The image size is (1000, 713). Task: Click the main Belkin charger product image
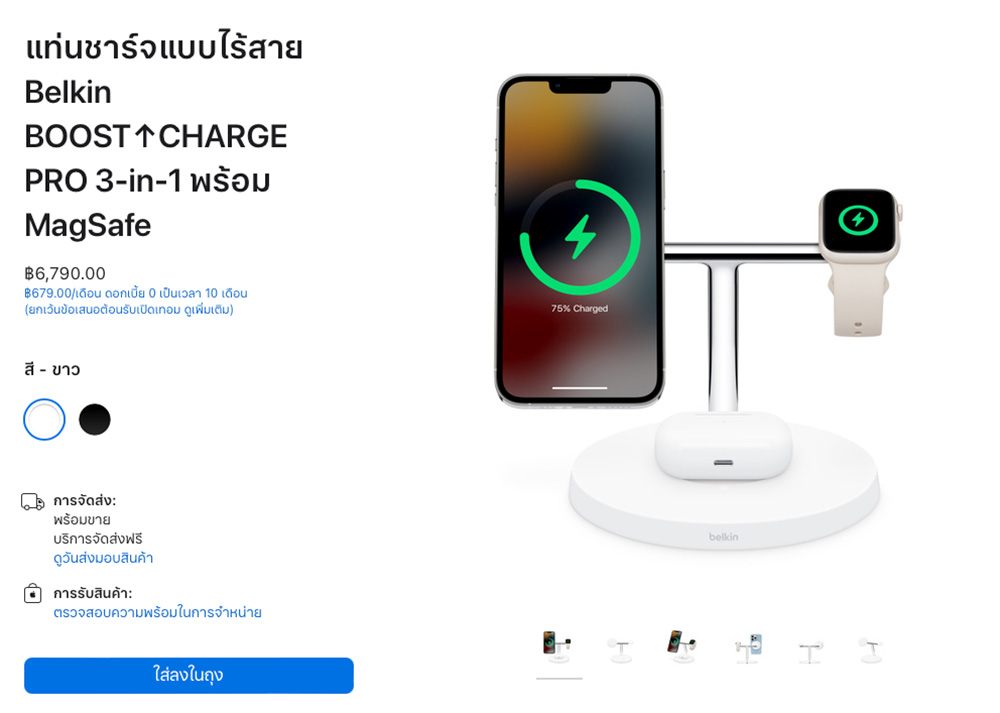(700, 312)
